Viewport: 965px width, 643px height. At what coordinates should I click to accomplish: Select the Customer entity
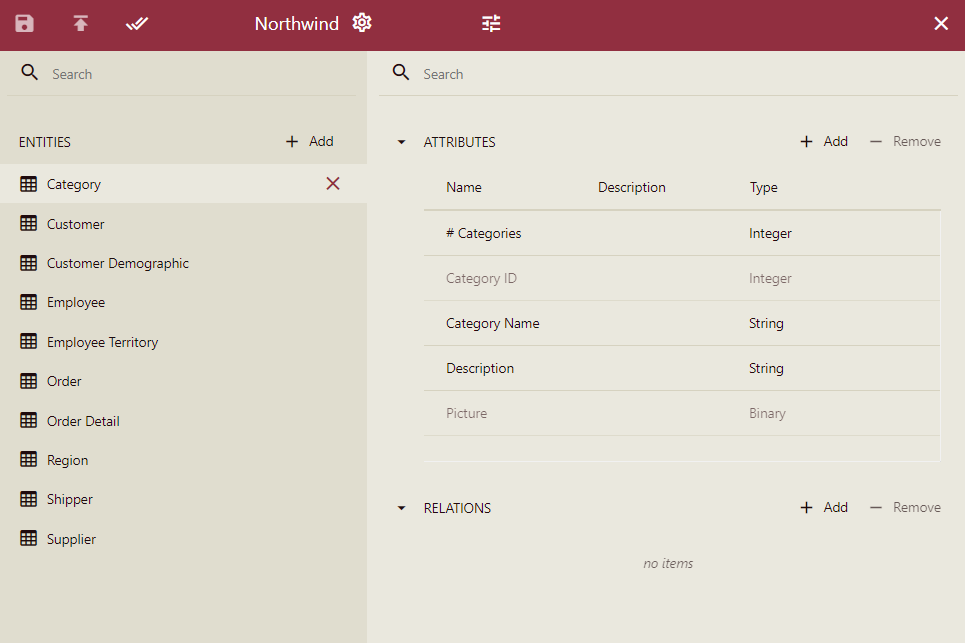point(76,223)
